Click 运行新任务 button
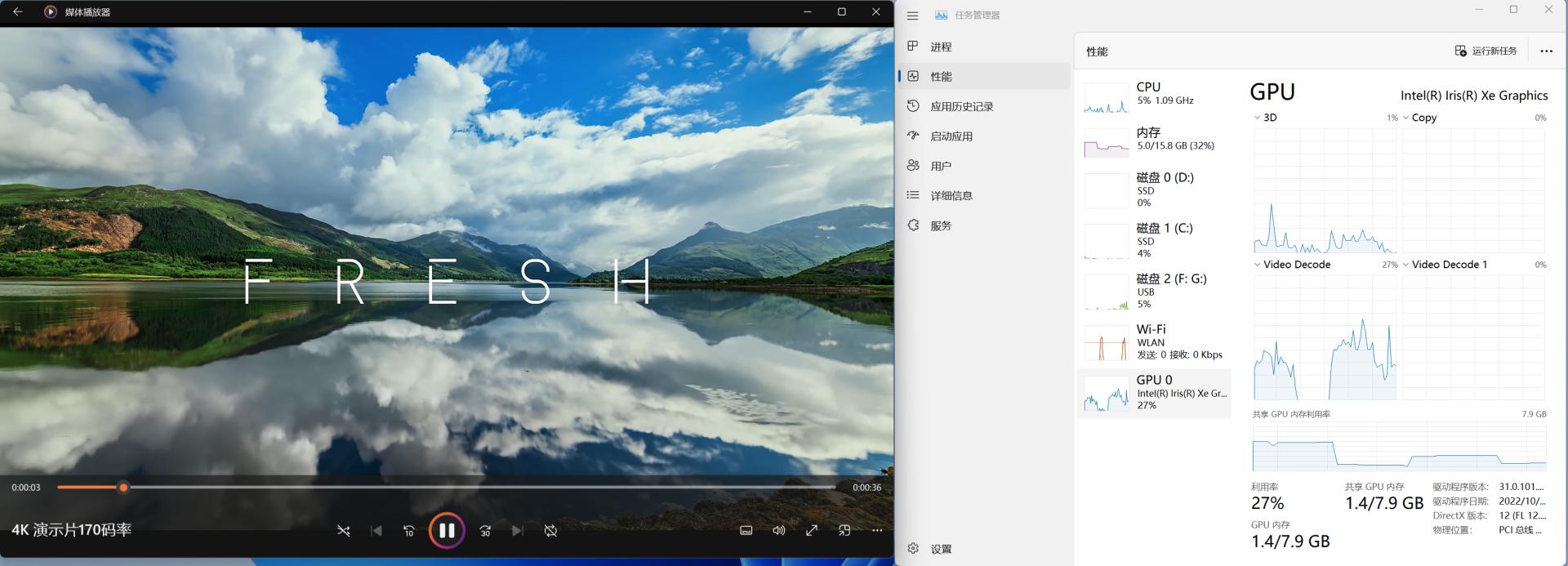The height and width of the screenshot is (566, 1568). coord(1486,51)
